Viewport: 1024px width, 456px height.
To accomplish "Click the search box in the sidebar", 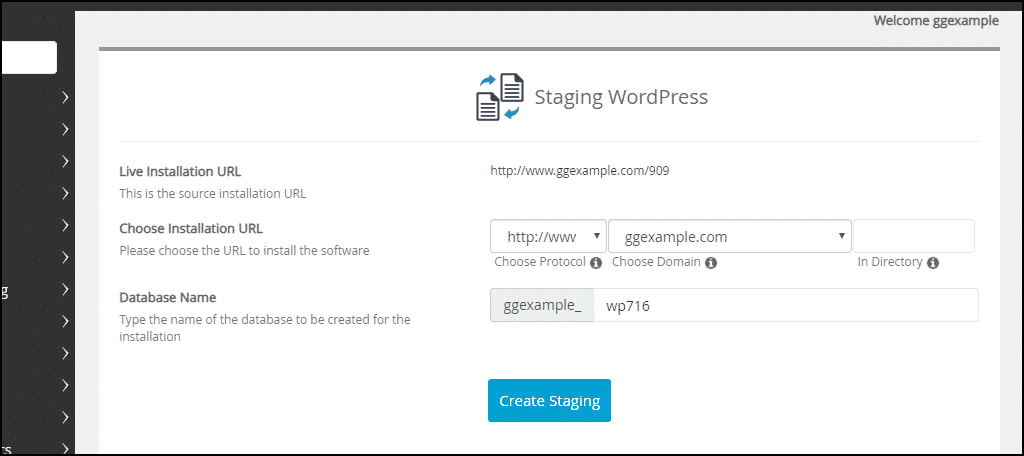I will (x=28, y=57).
